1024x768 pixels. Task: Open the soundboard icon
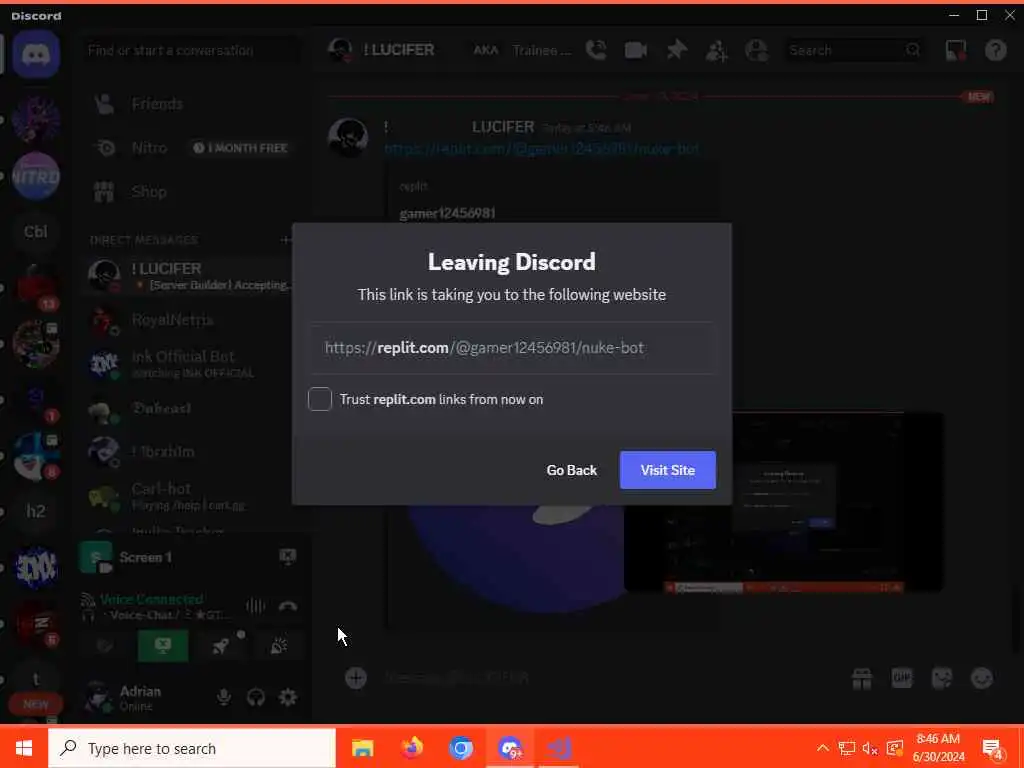point(279,646)
